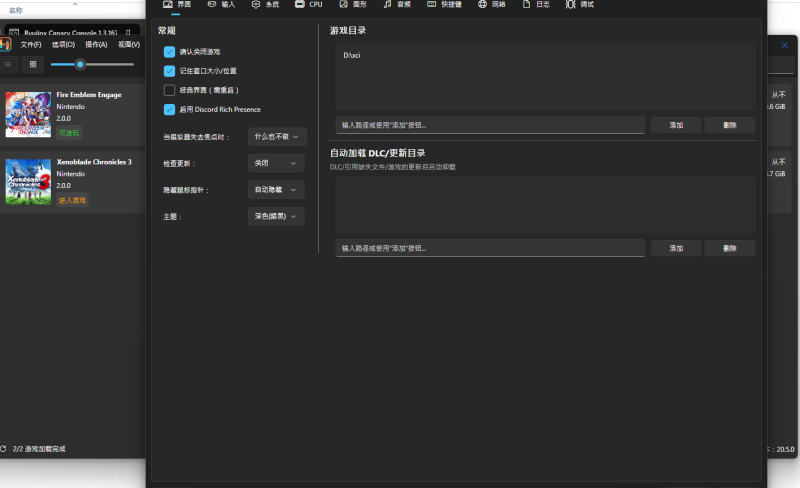Switch to the 输入 (Input) settings tab
800x488 pixels.
(221, 5)
